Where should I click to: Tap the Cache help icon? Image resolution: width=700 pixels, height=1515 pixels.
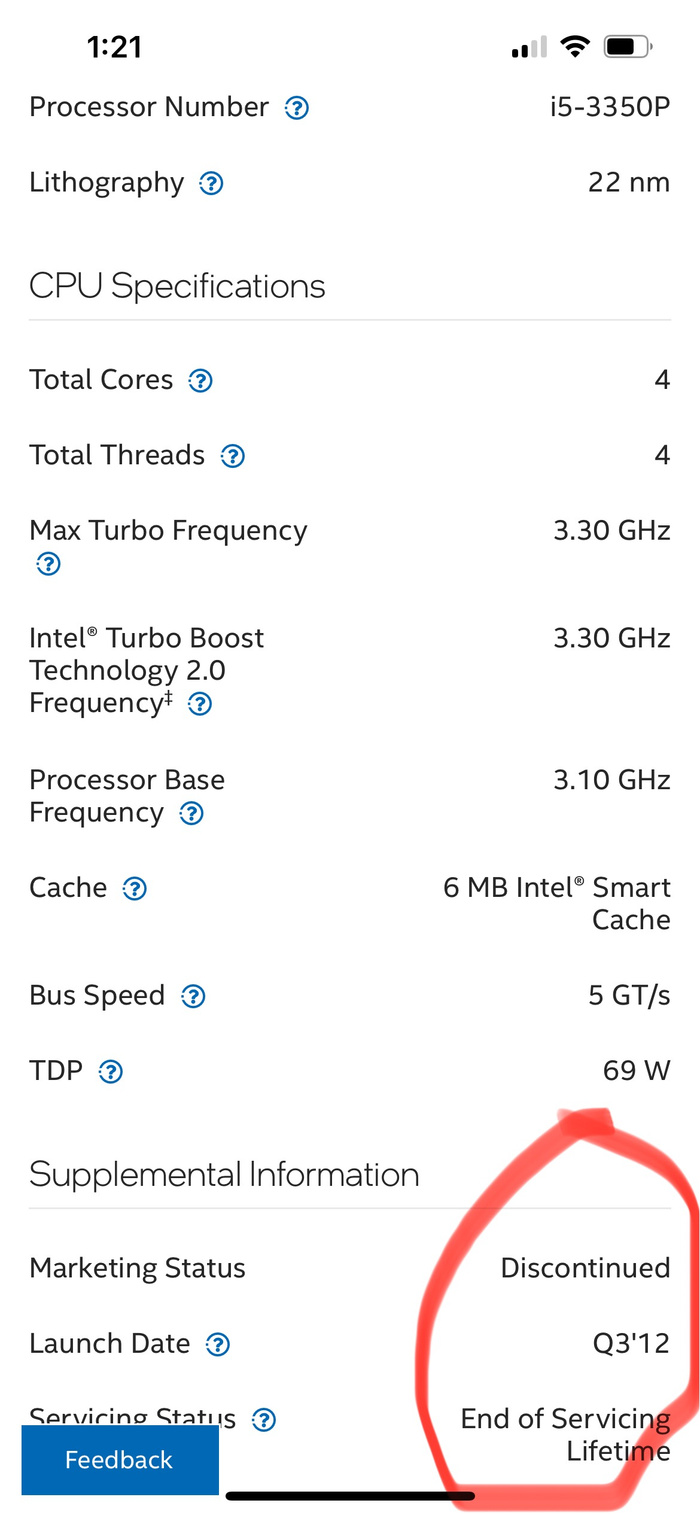coord(134,889)
